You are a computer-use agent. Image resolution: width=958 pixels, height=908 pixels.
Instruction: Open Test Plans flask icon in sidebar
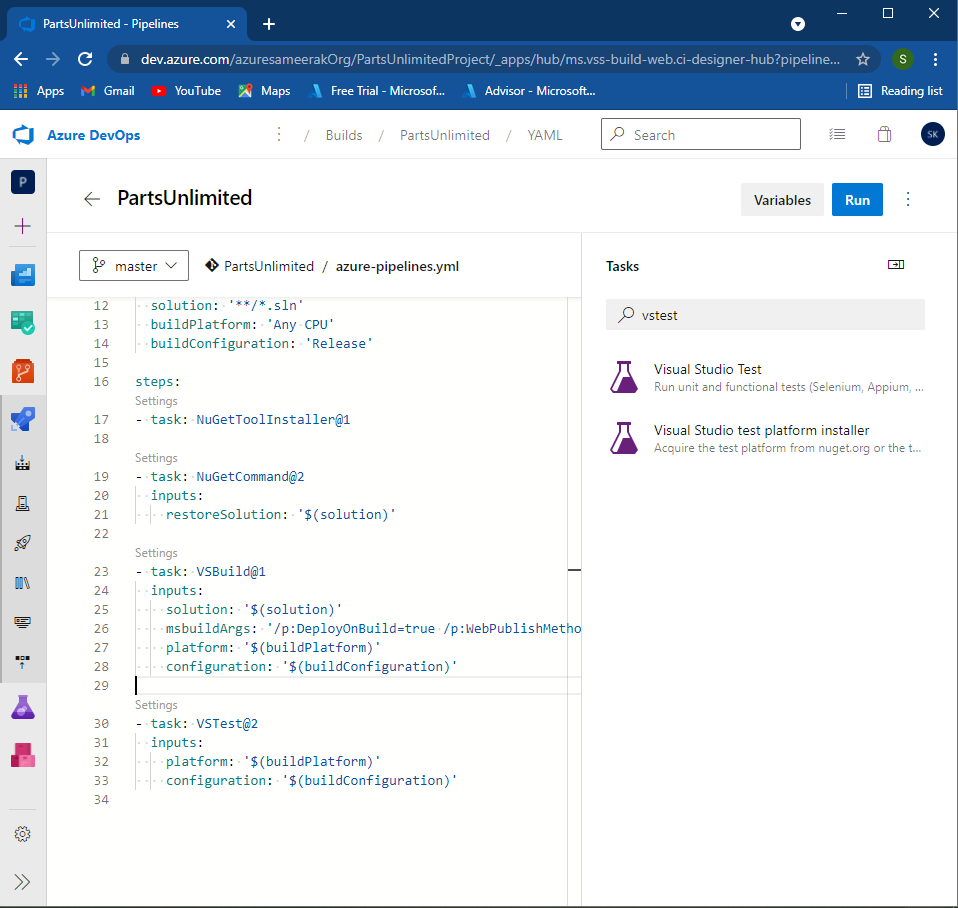(23, 707)
